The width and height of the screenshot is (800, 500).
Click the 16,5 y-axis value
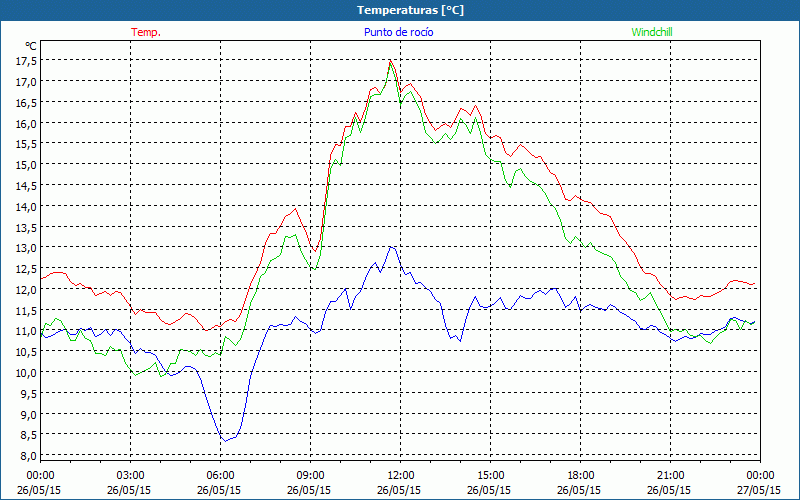[x=27, y=103]
